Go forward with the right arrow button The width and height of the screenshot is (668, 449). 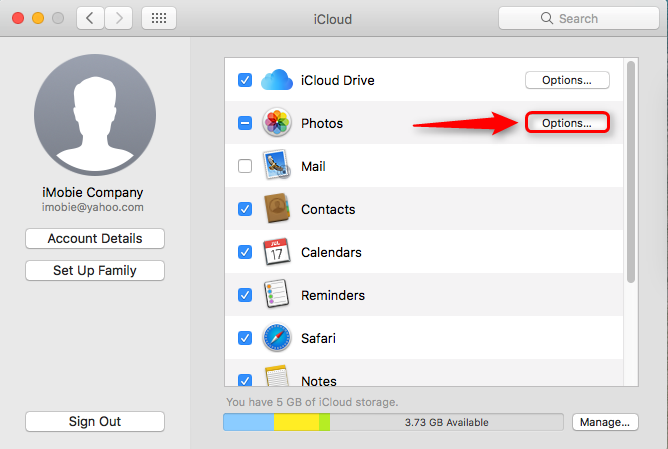click(x=118, y=18)
